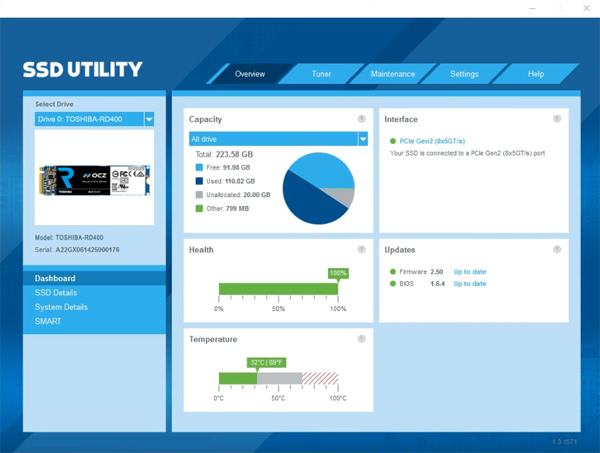Select SSD Details in the sidebar
The image size is (600, 453).
(56, 293)
